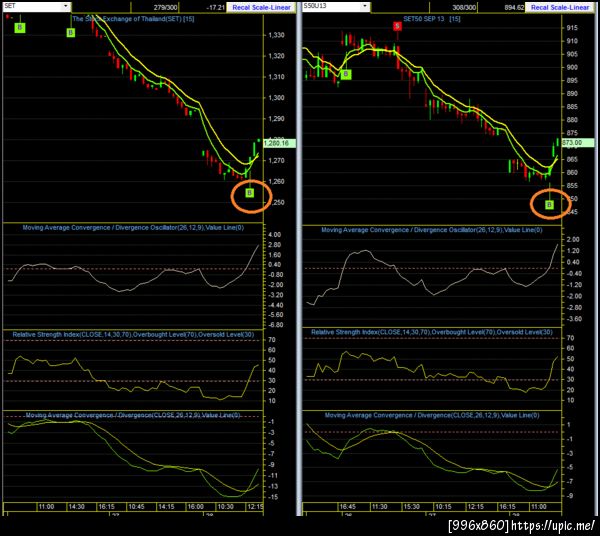The height and width of the screenshot is (536, 600).
Task: Click the 16:45 time label on S50U13 axis
Action: coord(347,507)
